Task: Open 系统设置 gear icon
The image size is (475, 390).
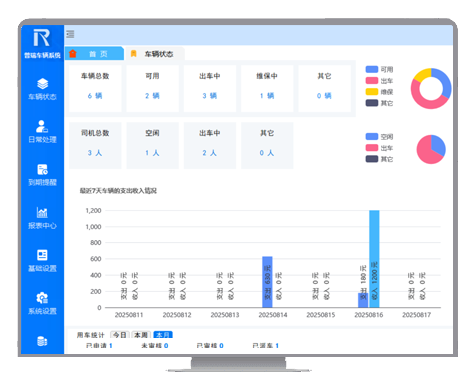Action: pos(42,298)
